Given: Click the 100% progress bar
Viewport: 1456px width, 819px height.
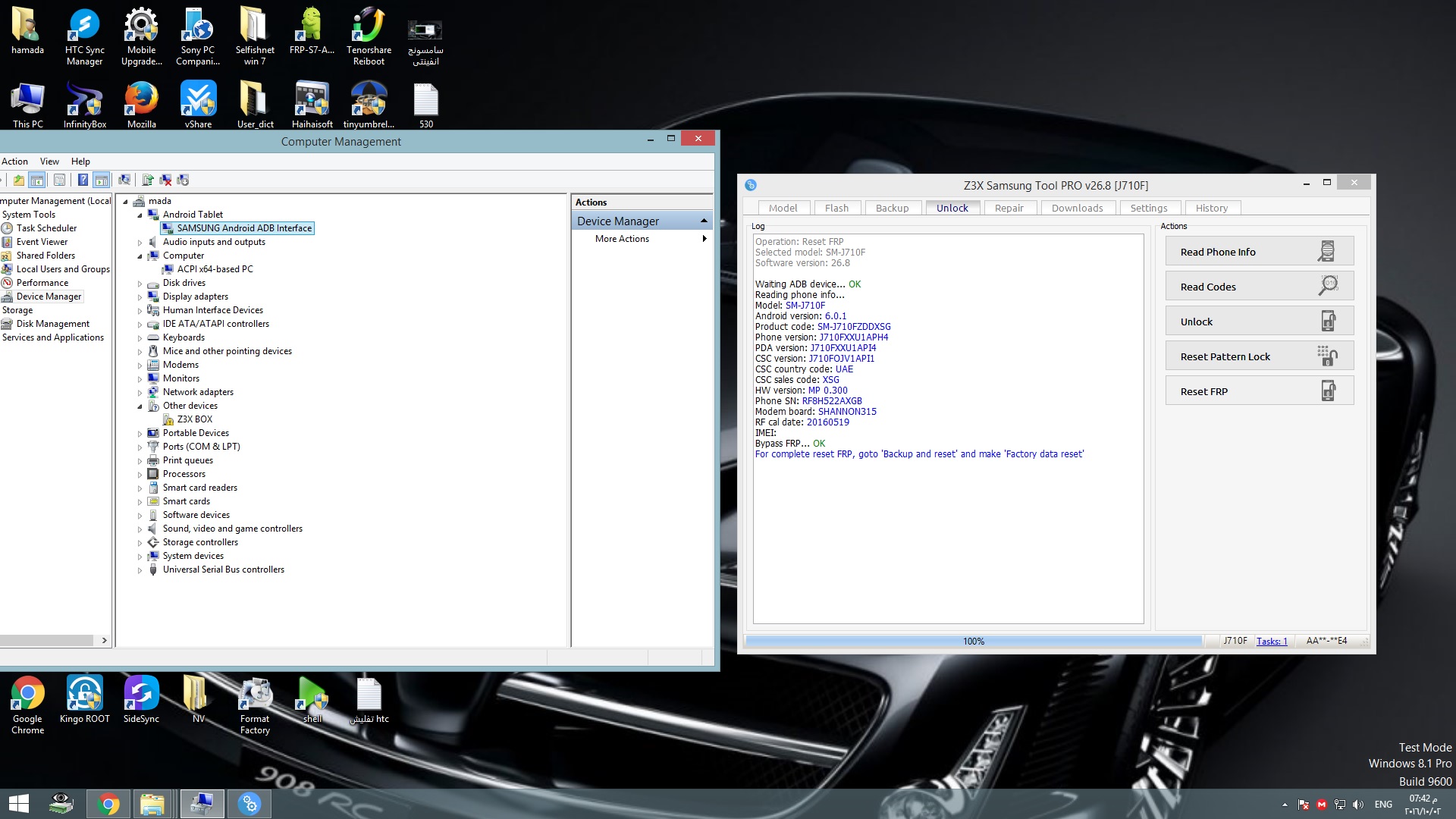Looking at the screenshot, I should coord(974,642).
